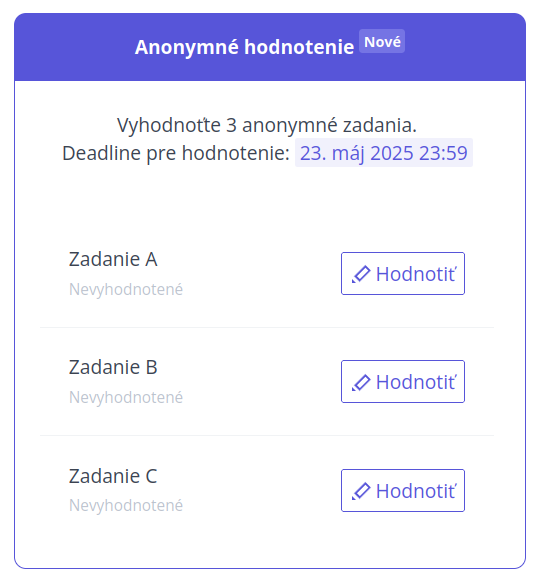Click the pencil icon for Zadanie A

(361, 274)
